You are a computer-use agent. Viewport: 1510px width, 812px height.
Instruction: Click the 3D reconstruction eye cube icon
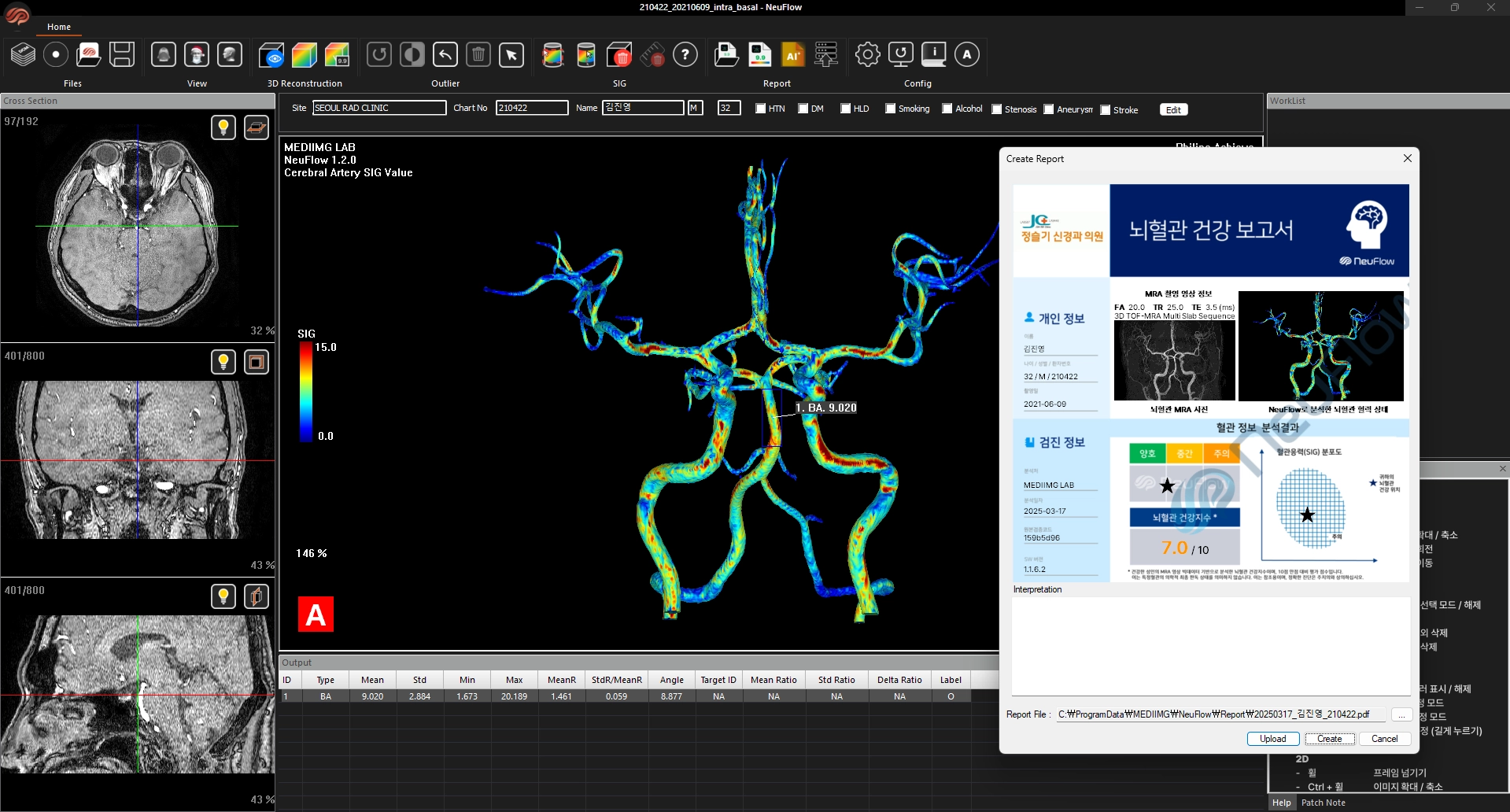[271, 55]
